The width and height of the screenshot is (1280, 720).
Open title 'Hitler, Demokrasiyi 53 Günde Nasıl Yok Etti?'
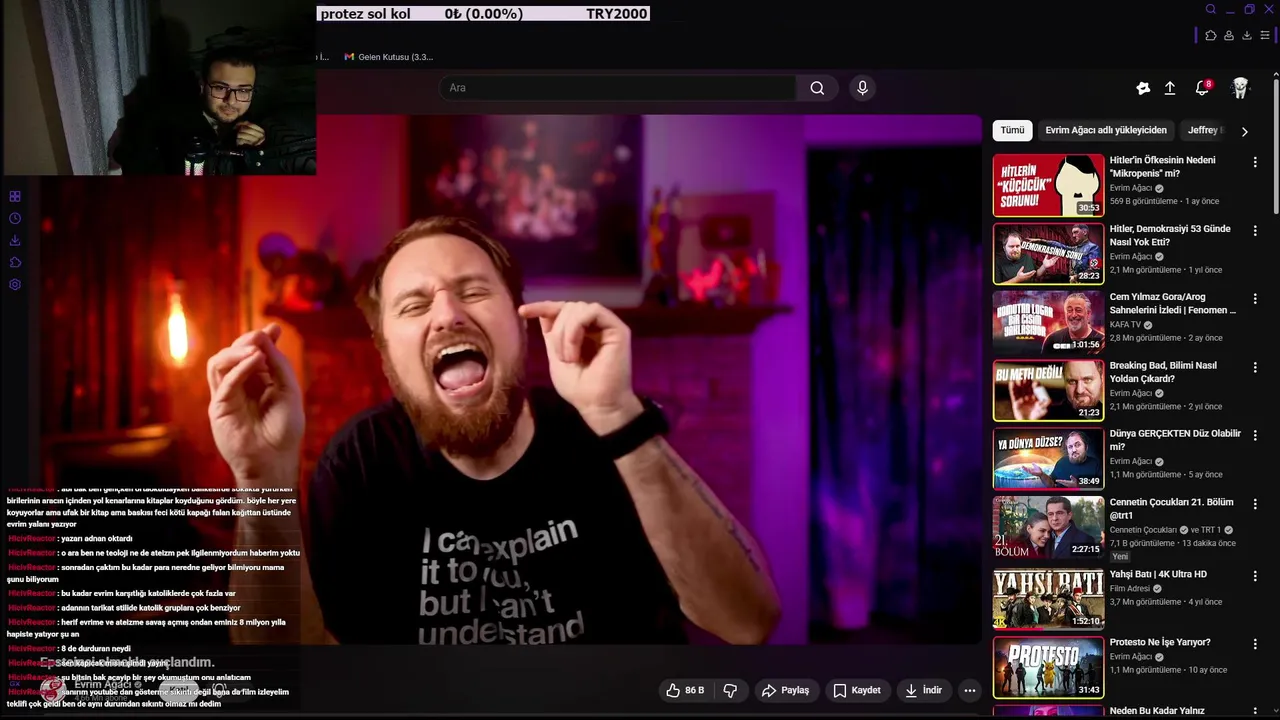point(1170,235)
